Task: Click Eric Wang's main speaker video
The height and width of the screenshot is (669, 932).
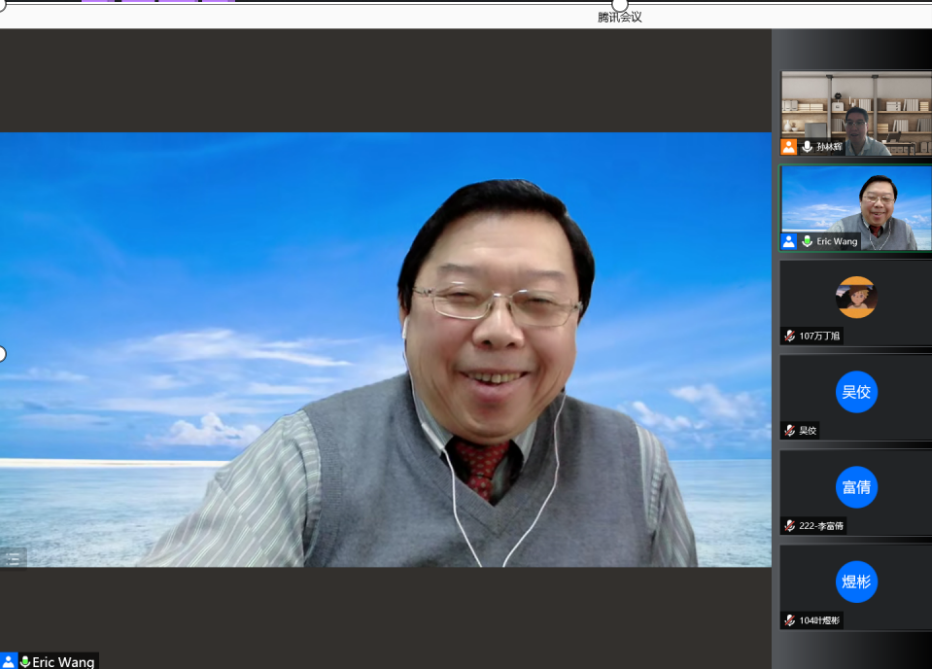Action: [x=385, y=350]
